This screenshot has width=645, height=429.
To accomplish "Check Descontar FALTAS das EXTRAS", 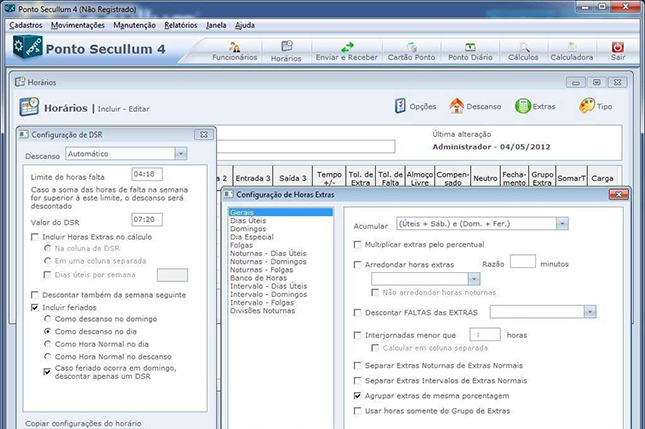I will pos(357,313).
